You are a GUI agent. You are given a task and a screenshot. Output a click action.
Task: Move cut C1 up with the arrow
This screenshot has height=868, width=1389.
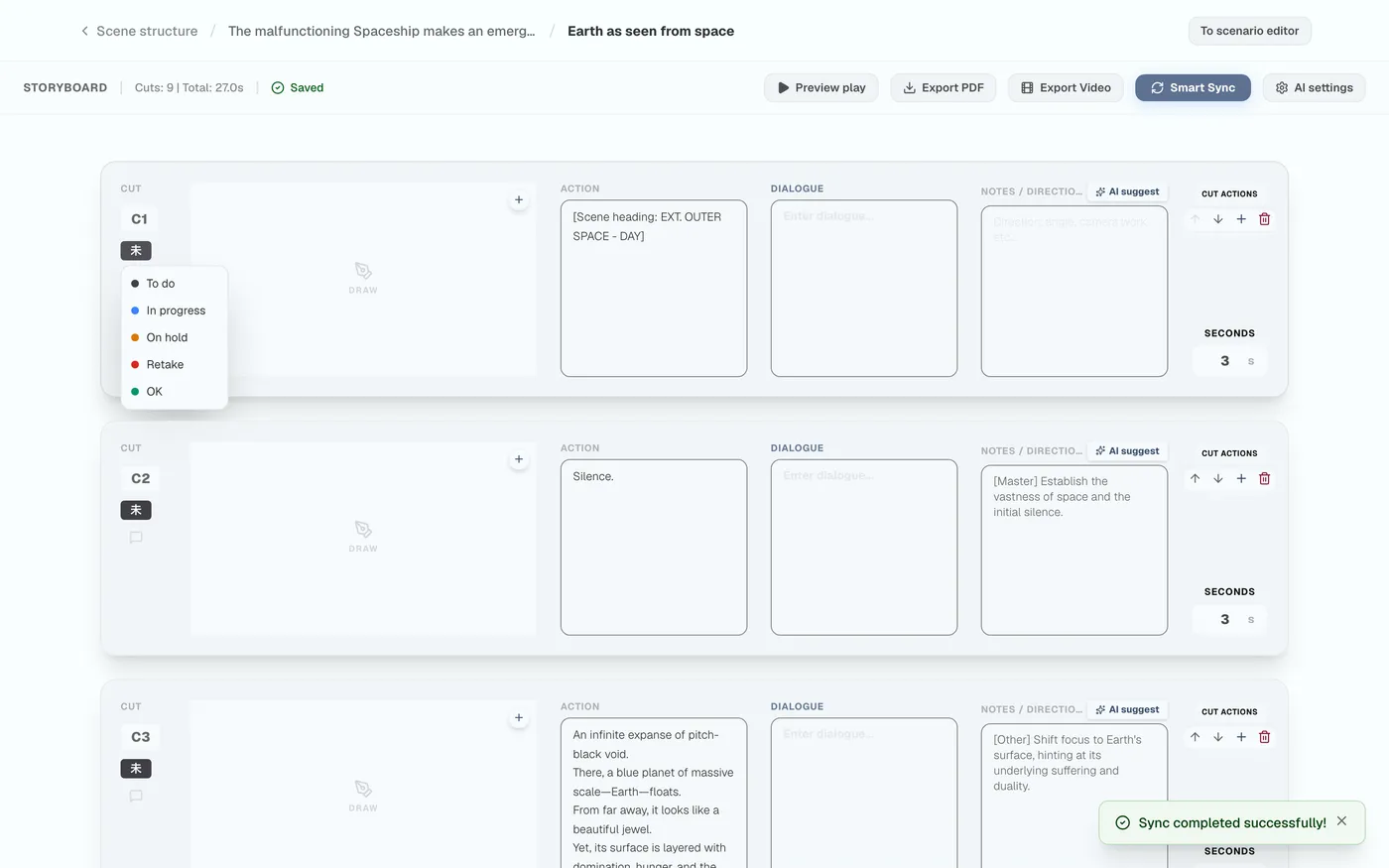coord(1195,219)
